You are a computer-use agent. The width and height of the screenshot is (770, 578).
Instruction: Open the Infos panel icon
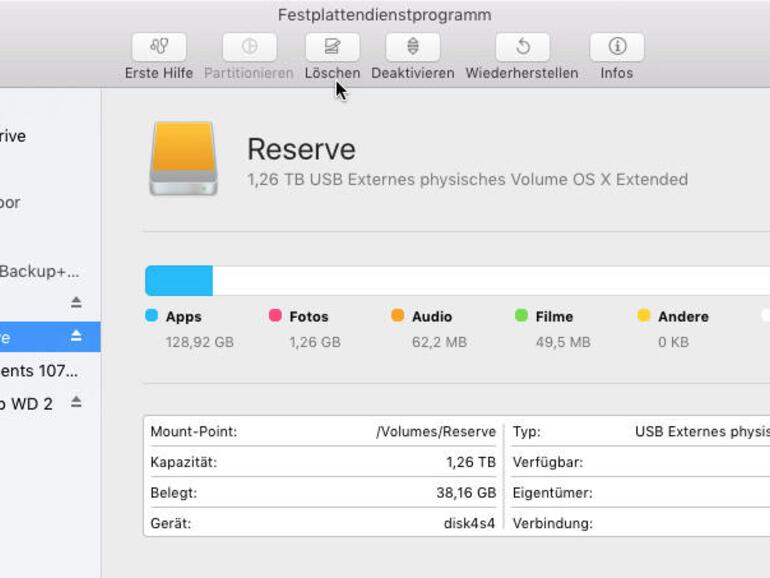coord(616,47)
